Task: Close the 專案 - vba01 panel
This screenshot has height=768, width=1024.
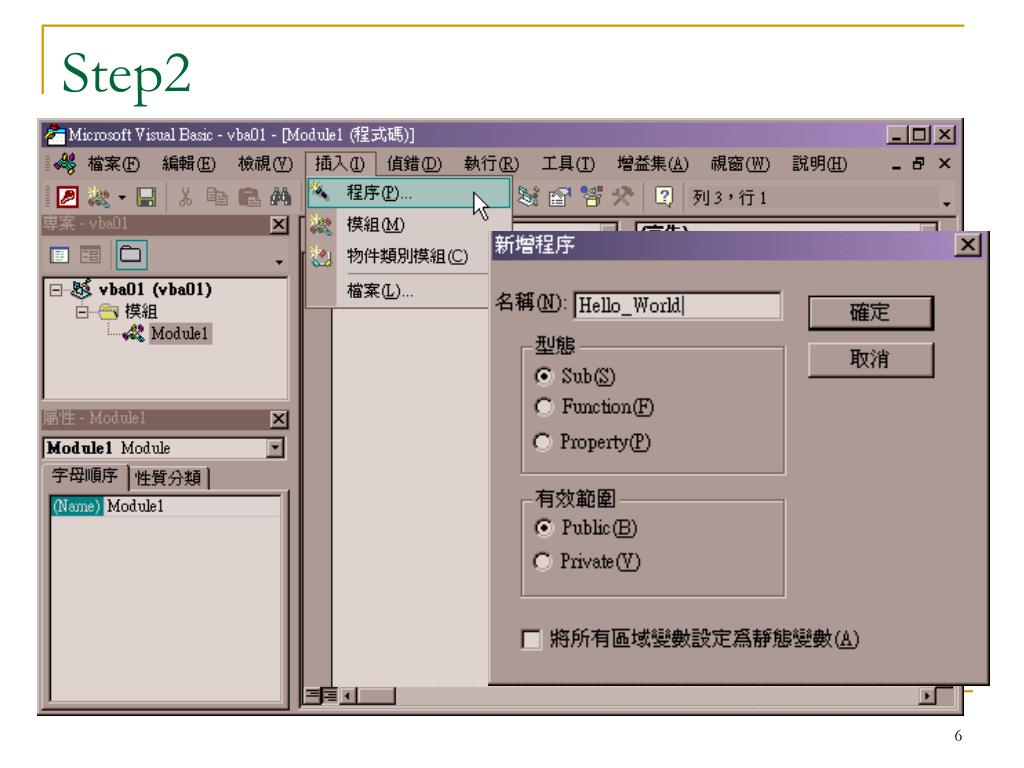Action: pos(280,225)
